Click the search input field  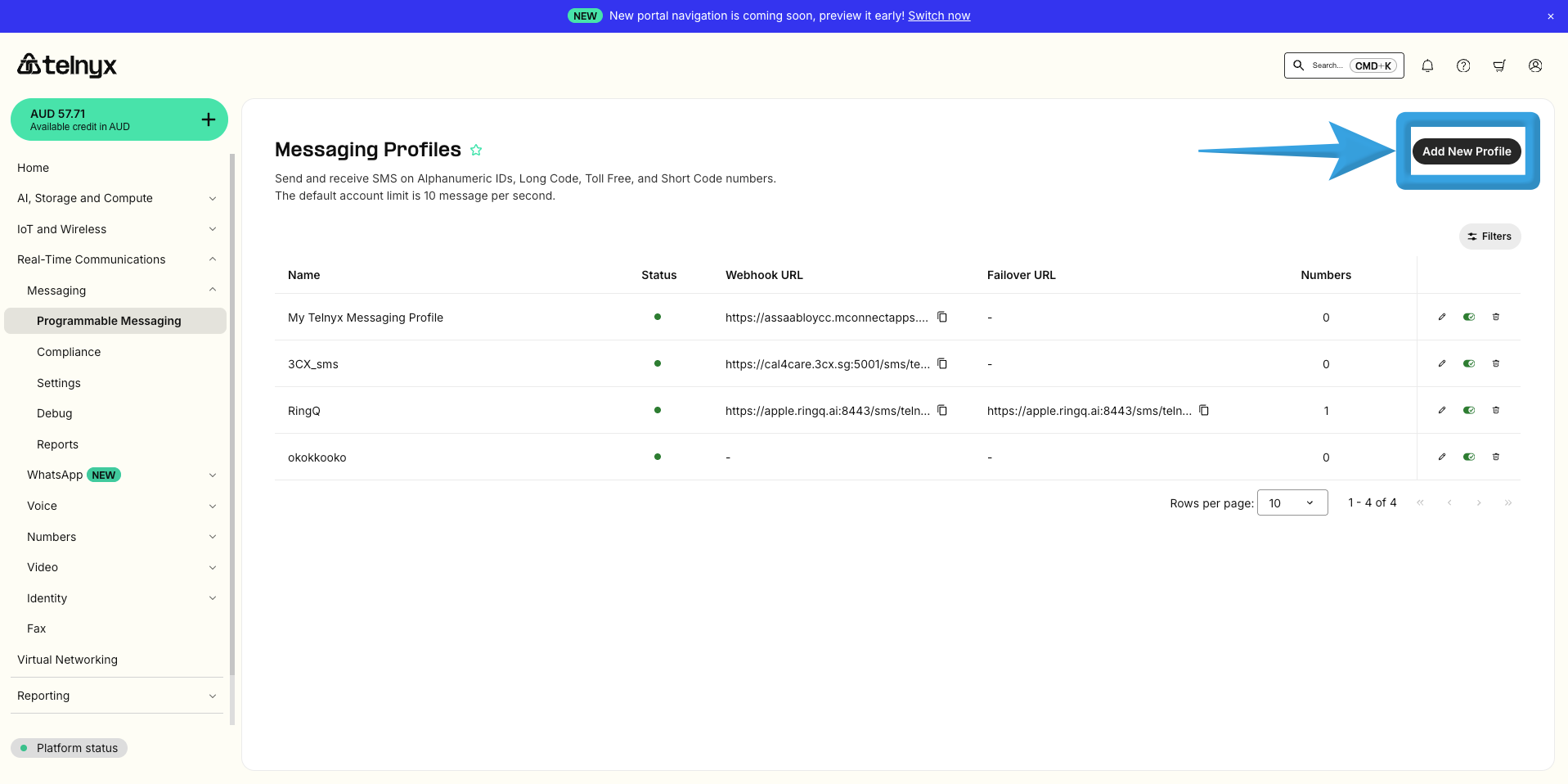[1327, 65]
